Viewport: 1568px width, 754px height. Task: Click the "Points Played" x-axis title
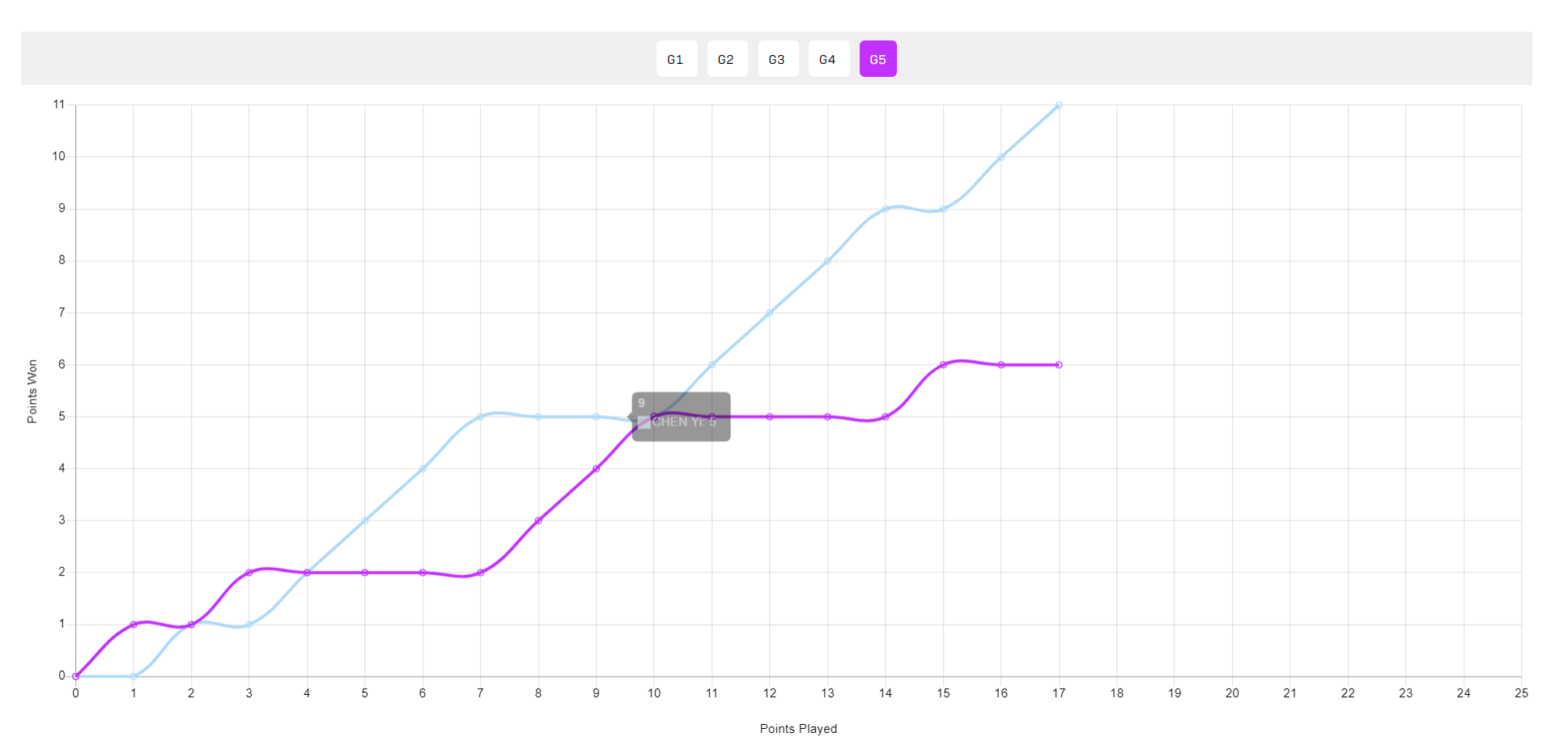pyautogui.click(x=798, y=729)
